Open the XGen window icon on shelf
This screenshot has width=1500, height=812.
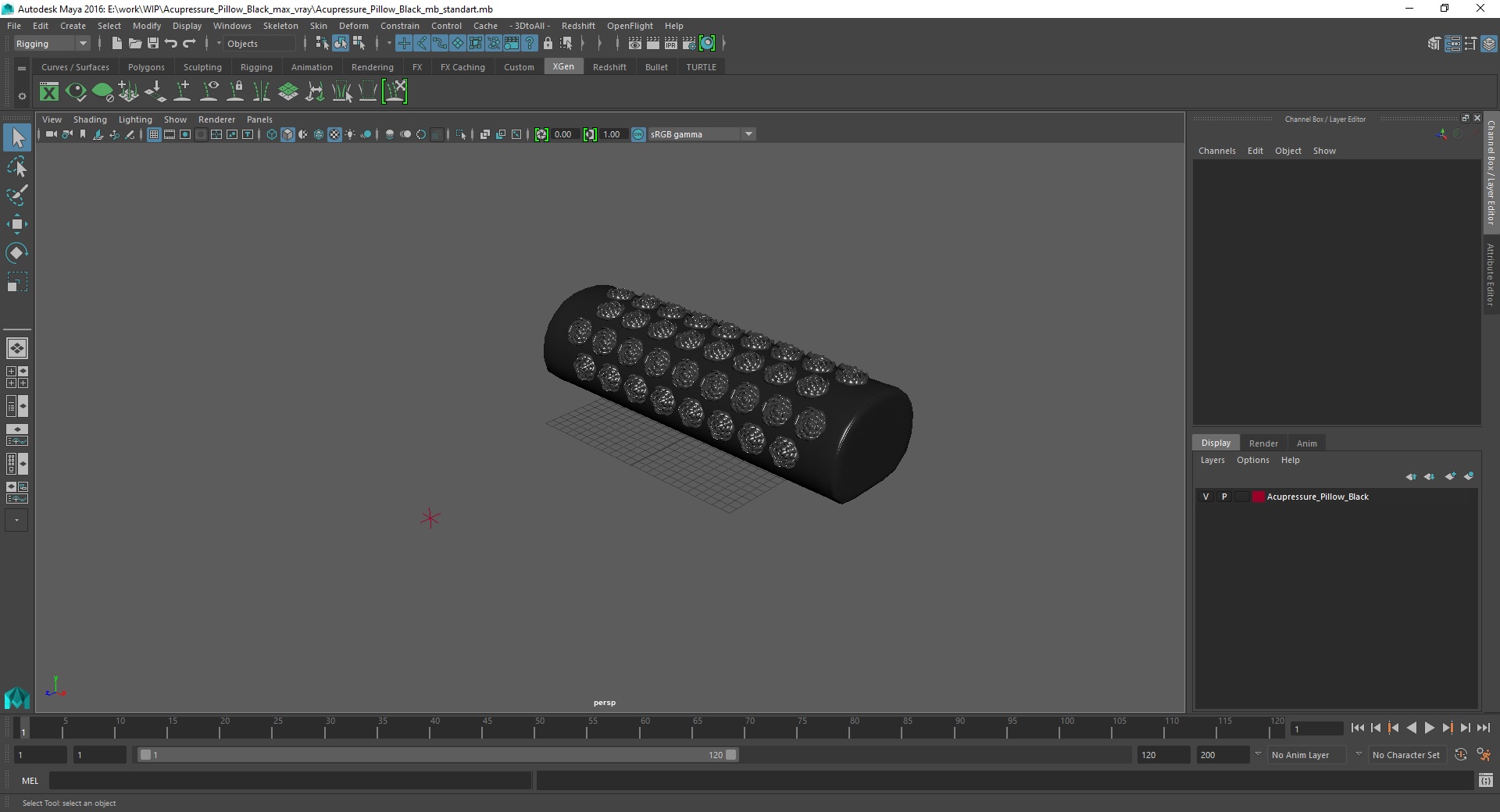pyautogui.click(x=49, y=92)
